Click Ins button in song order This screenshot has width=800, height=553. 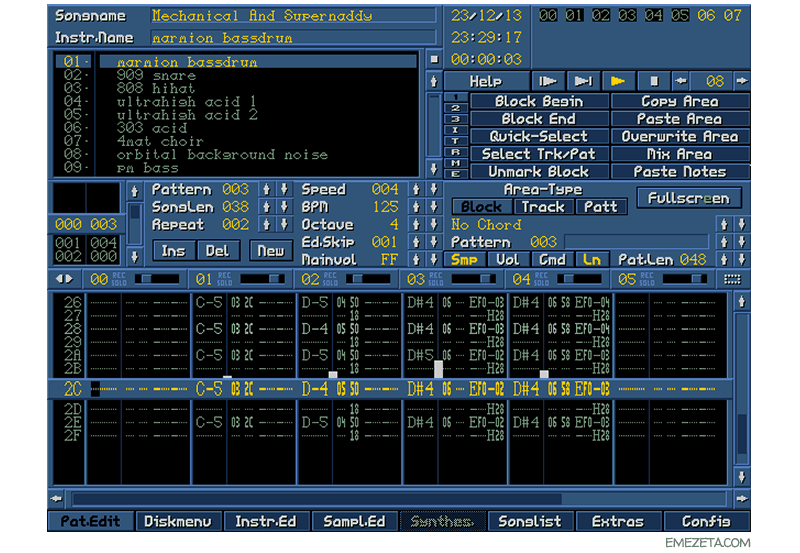click(173, 251)
